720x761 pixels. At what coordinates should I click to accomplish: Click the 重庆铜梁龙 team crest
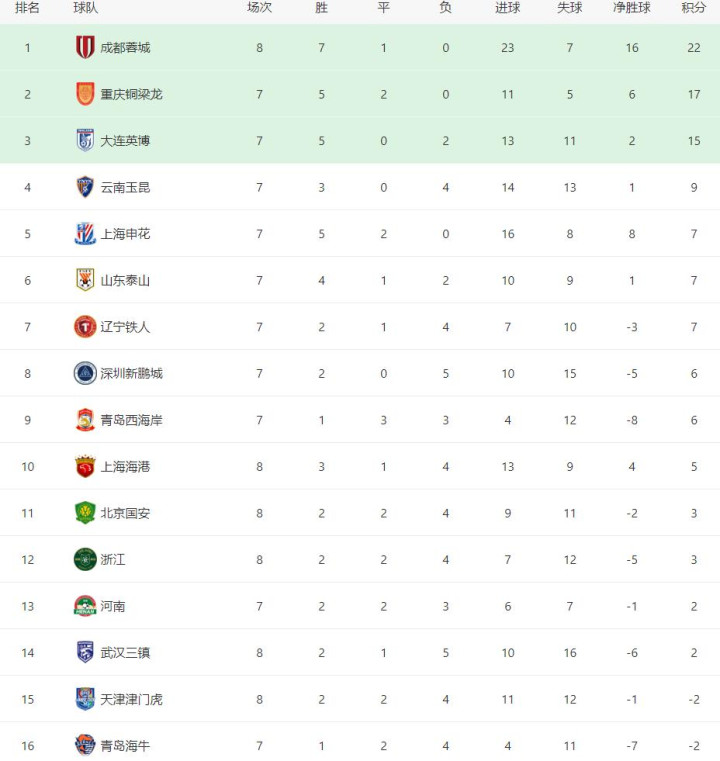[85, 94]
